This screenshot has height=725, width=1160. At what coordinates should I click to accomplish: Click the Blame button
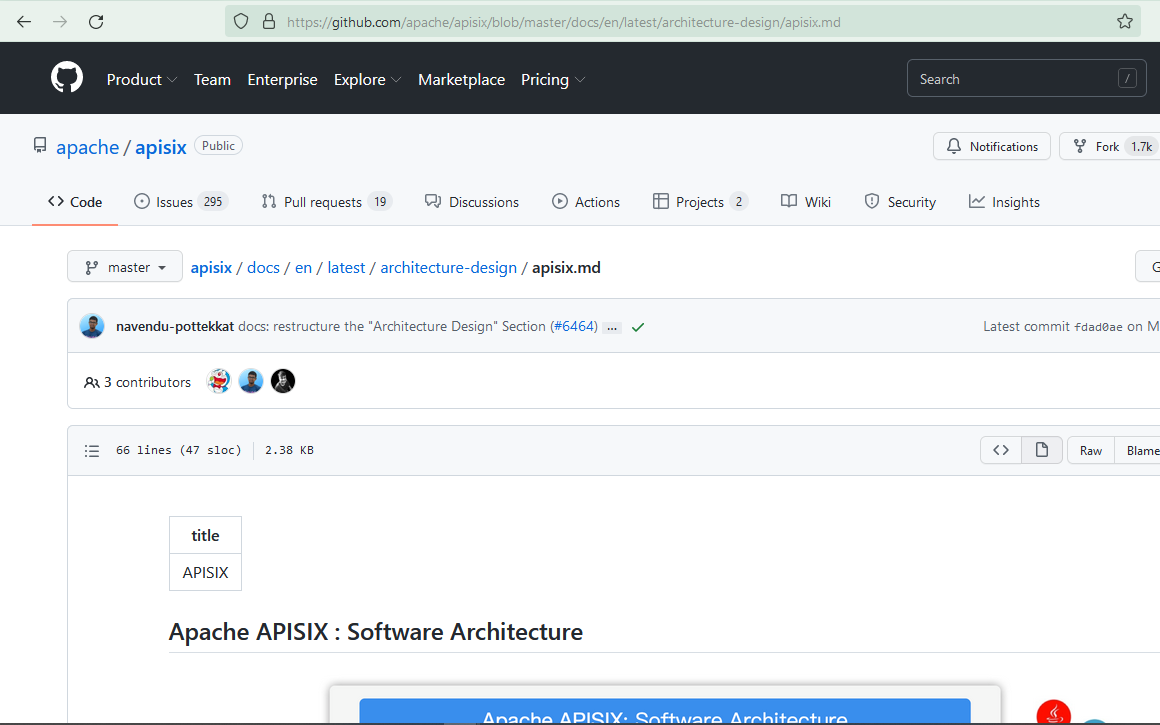pos(1137,450)
